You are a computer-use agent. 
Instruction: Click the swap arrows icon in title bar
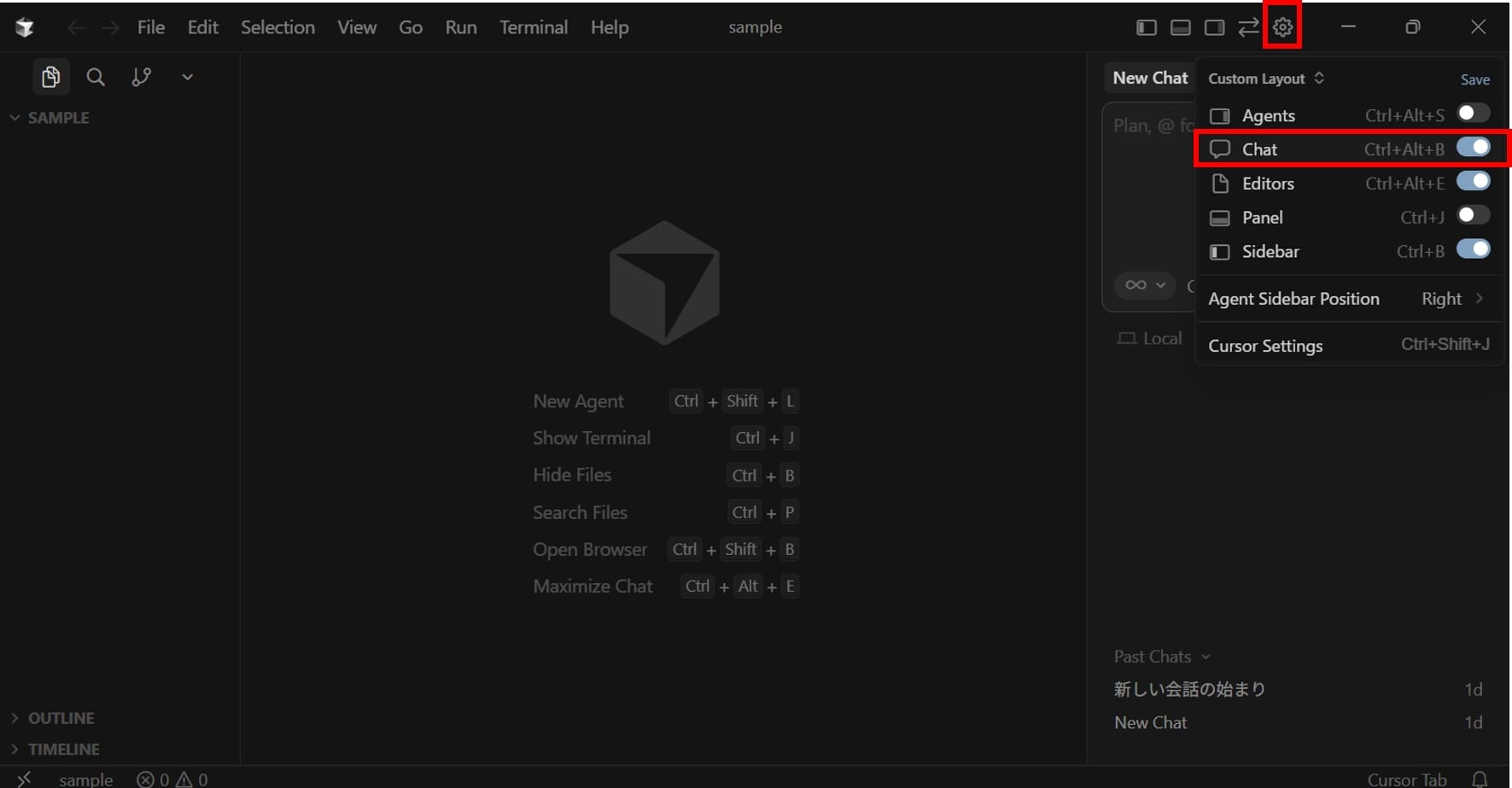point(1248,27)
